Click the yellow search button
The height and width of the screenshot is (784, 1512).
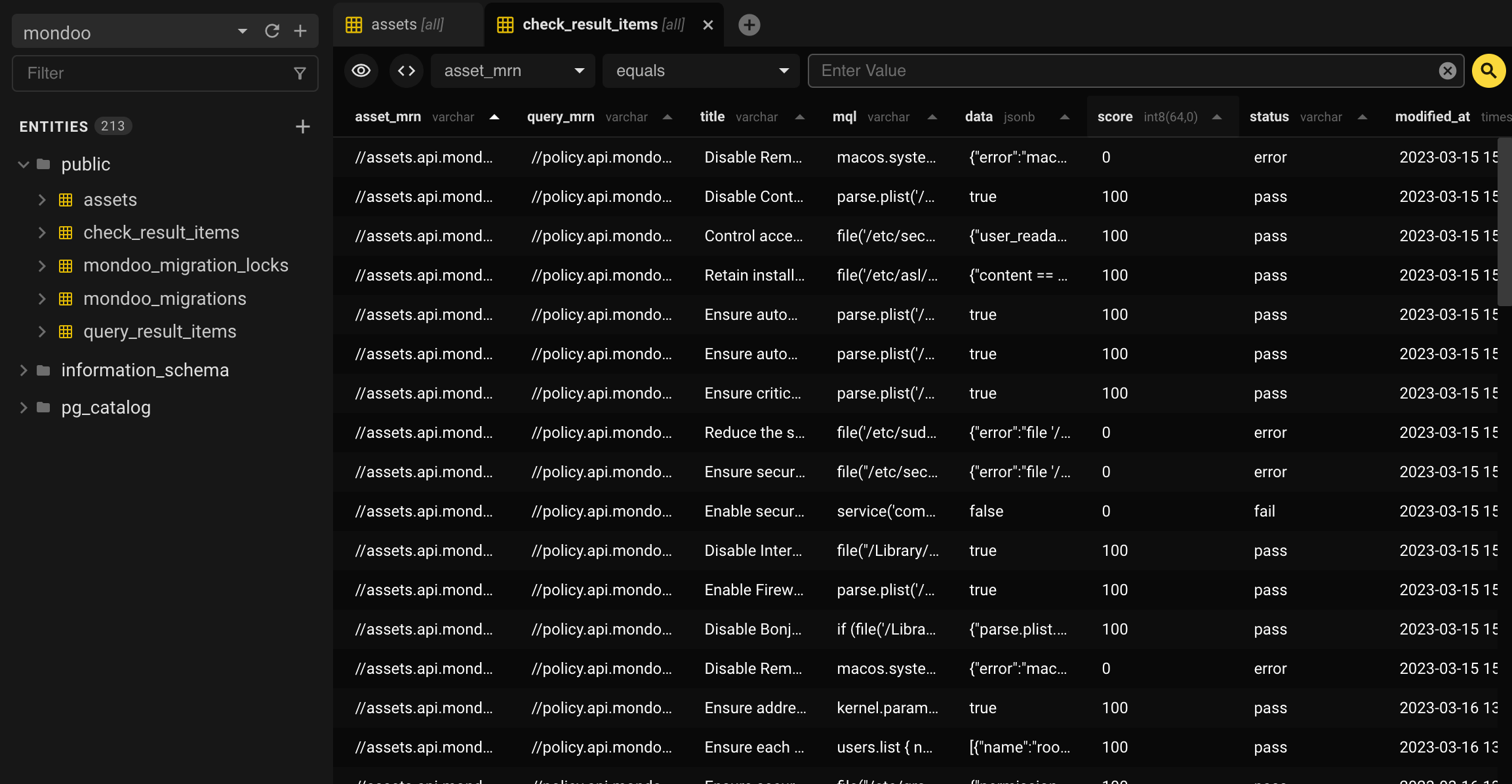(x=1488, y=71)
